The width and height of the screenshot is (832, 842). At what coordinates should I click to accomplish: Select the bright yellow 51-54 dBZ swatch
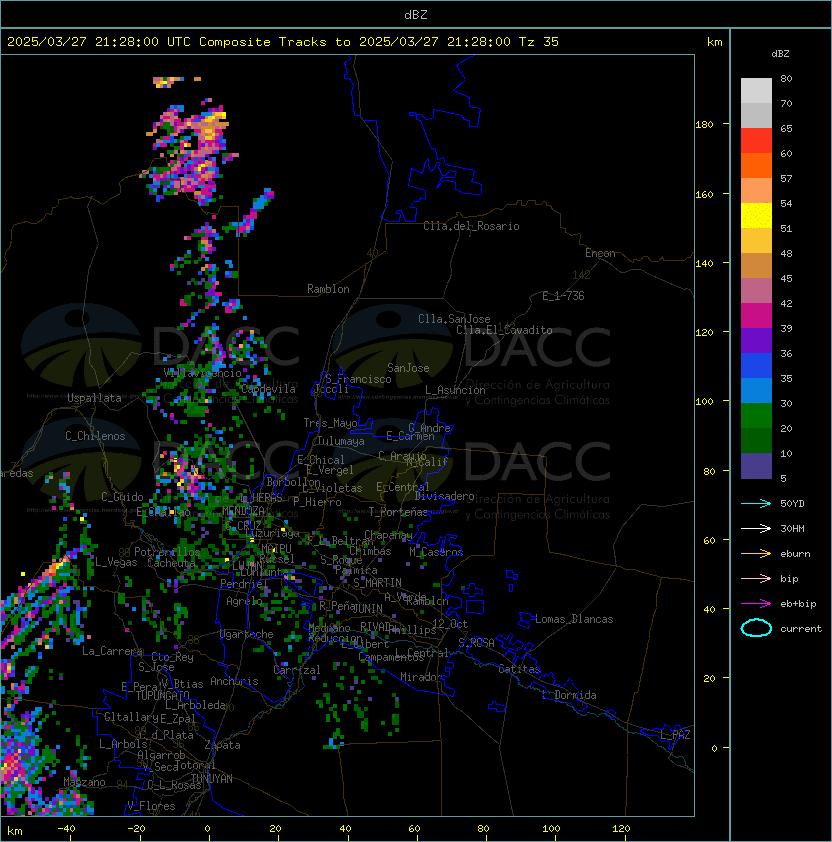[x=756, y=216]
